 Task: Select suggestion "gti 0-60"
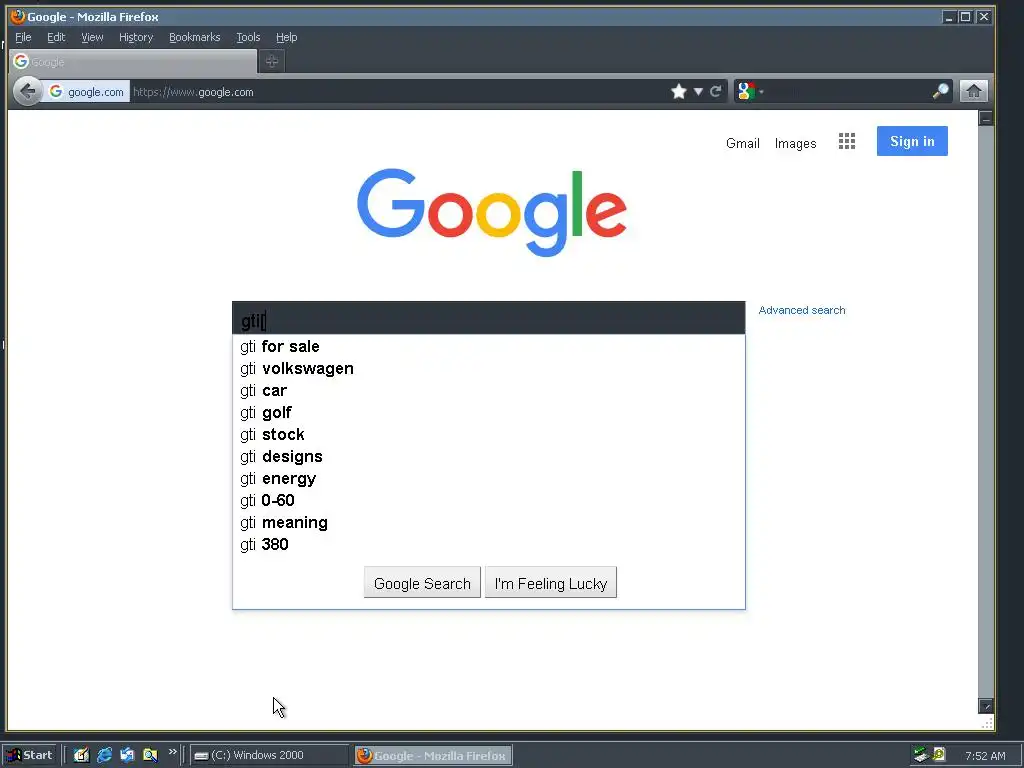[x=488, y=500]
